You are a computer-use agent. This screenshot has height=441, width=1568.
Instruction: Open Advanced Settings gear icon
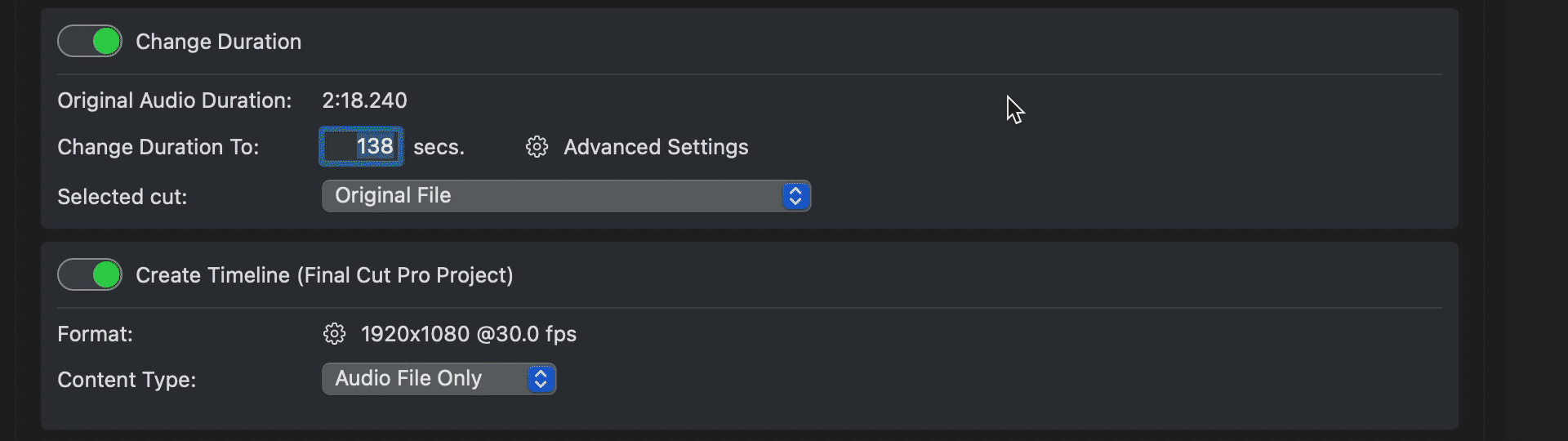tap(537, 147)
